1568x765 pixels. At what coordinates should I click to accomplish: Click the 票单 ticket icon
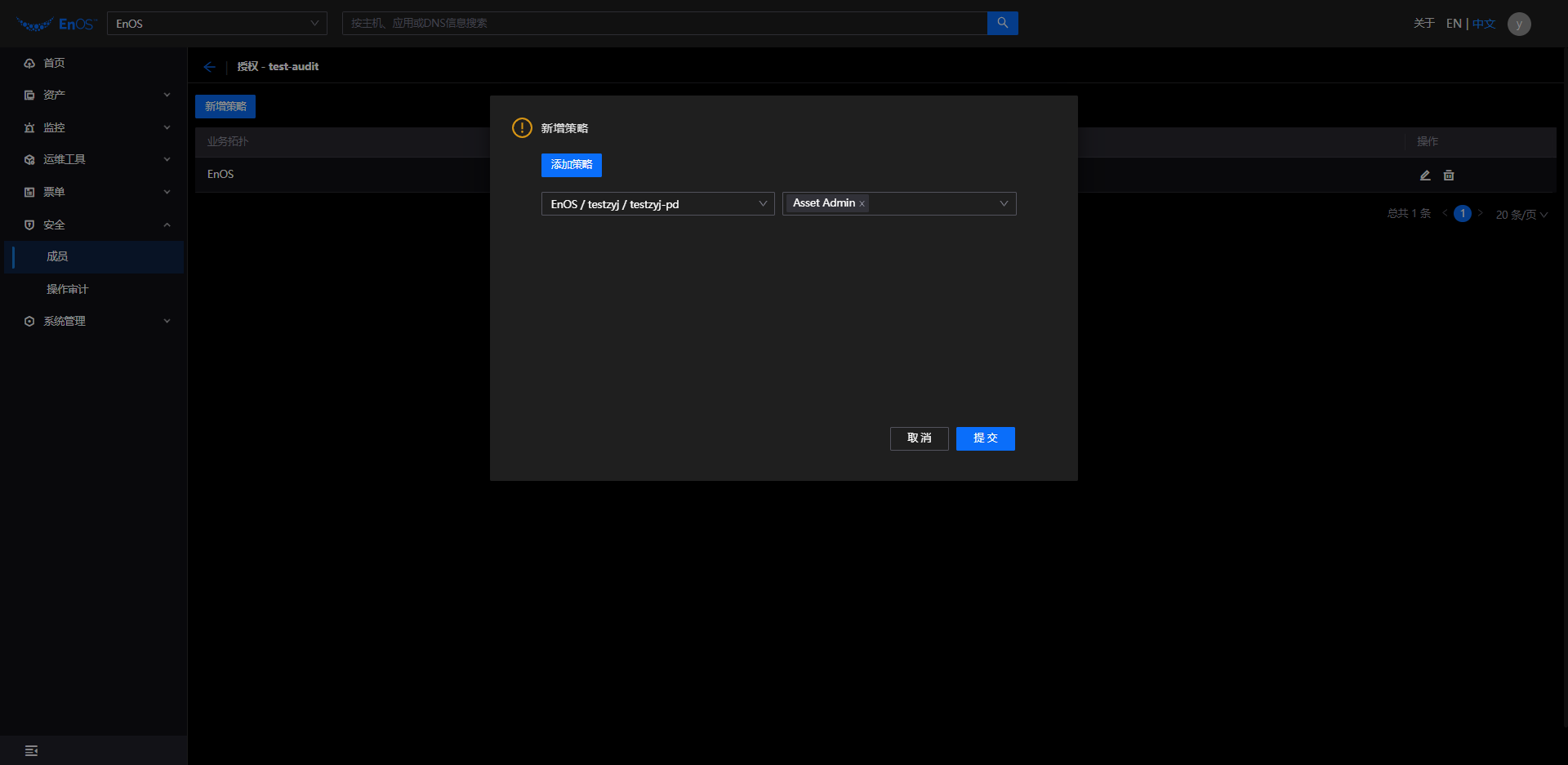(x=29, y=192)
